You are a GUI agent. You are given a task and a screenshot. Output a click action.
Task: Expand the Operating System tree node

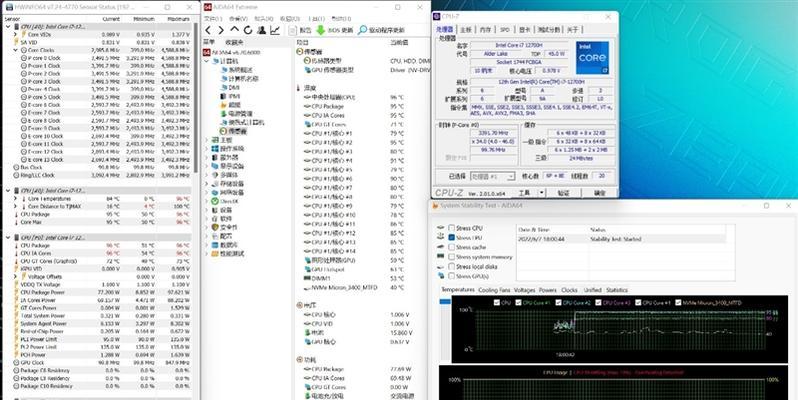(207, 149)
